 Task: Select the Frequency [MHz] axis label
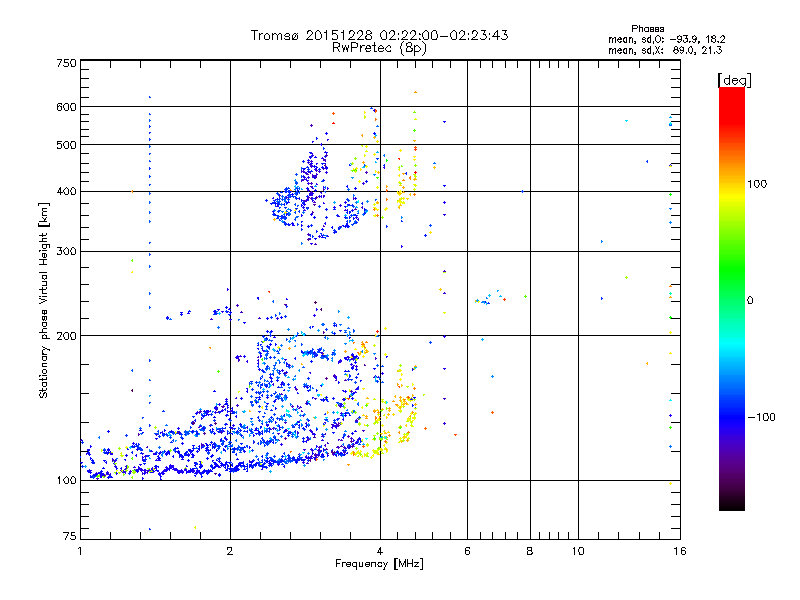pyautogui.click(x=379, y=564)
